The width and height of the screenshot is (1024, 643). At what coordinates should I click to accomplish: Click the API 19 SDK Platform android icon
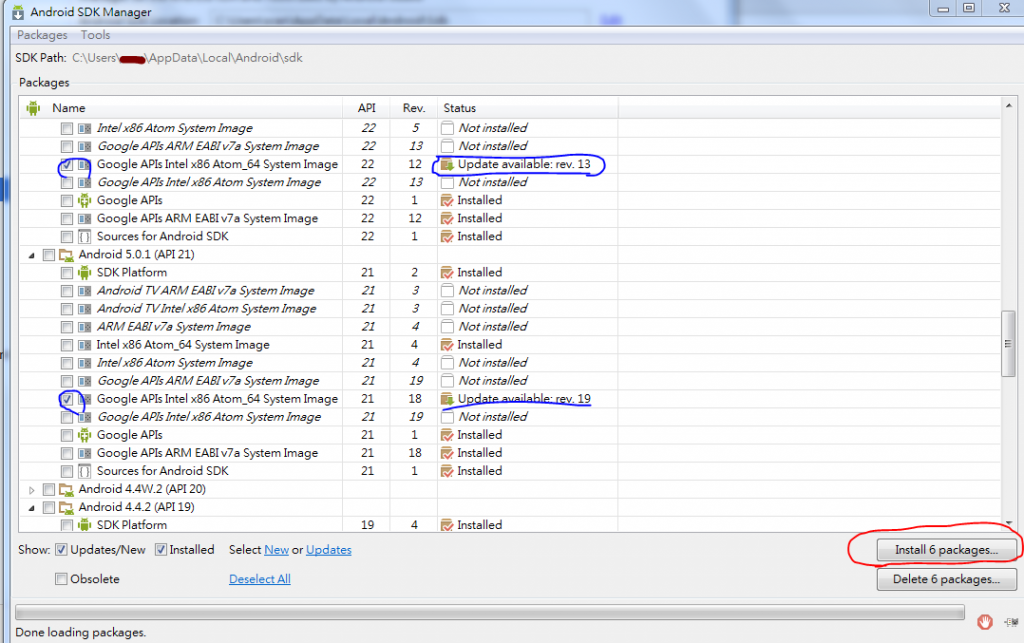(x=85, y=524)
